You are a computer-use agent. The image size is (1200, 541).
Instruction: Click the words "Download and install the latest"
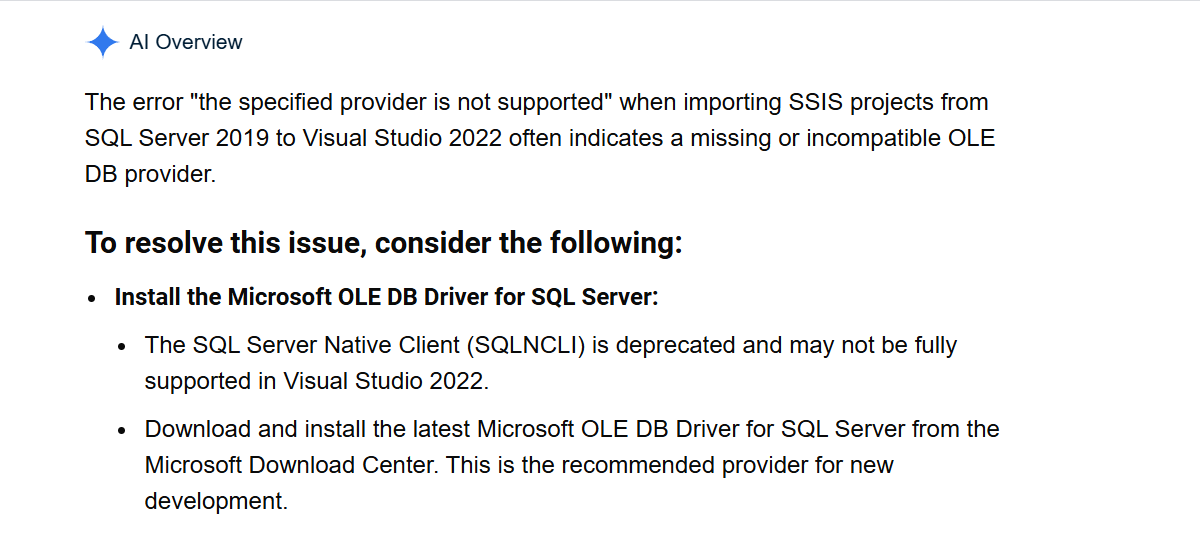pyautogui.click(x=307, y=429)
